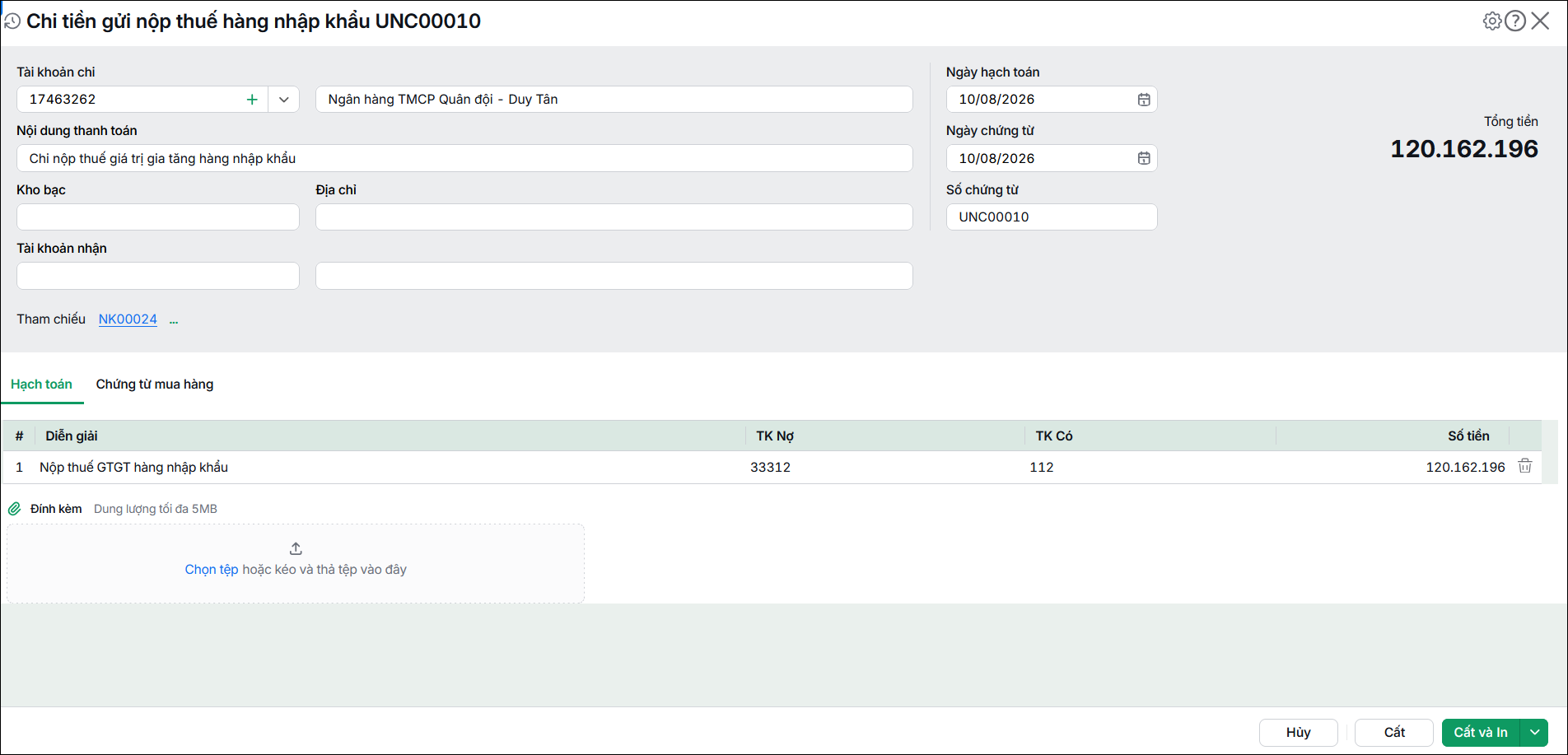Click the Chọn tệp link
The width and height of the screenshot is (1568, 755).
coord(212,570)
